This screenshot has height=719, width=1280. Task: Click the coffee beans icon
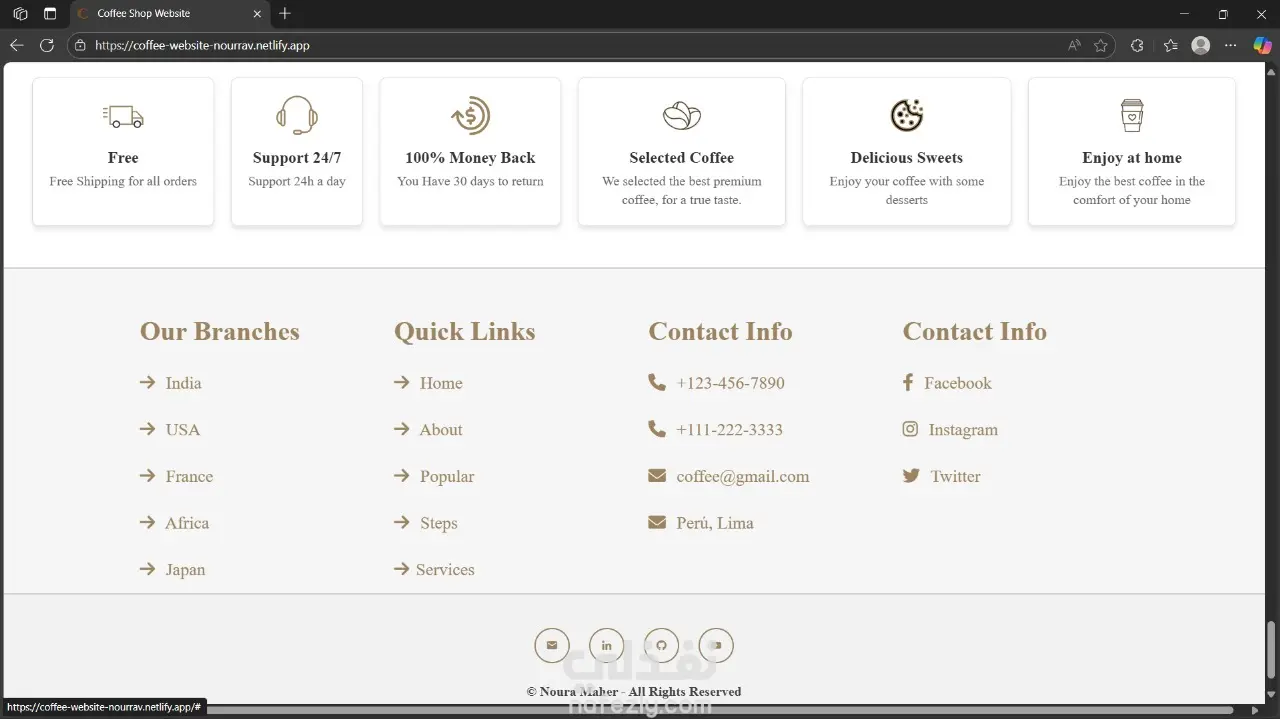point(682,115)
